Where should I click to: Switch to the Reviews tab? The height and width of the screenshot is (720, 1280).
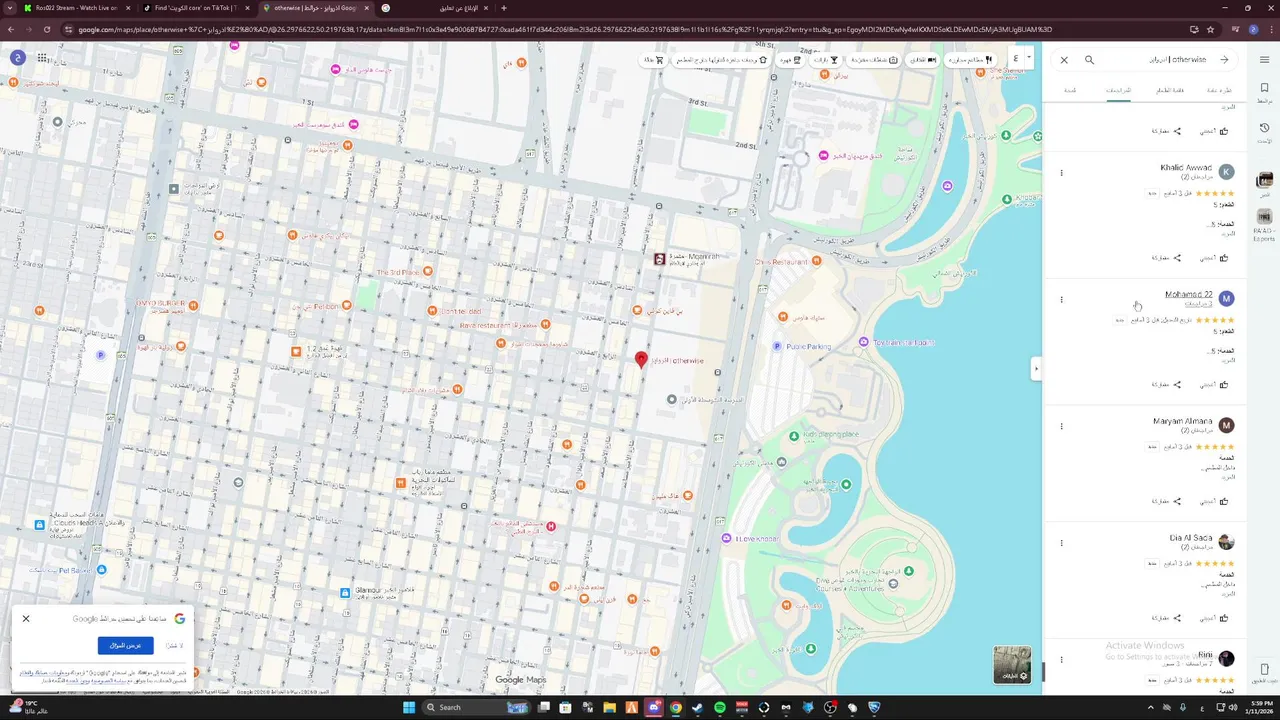click(1118, 90)
